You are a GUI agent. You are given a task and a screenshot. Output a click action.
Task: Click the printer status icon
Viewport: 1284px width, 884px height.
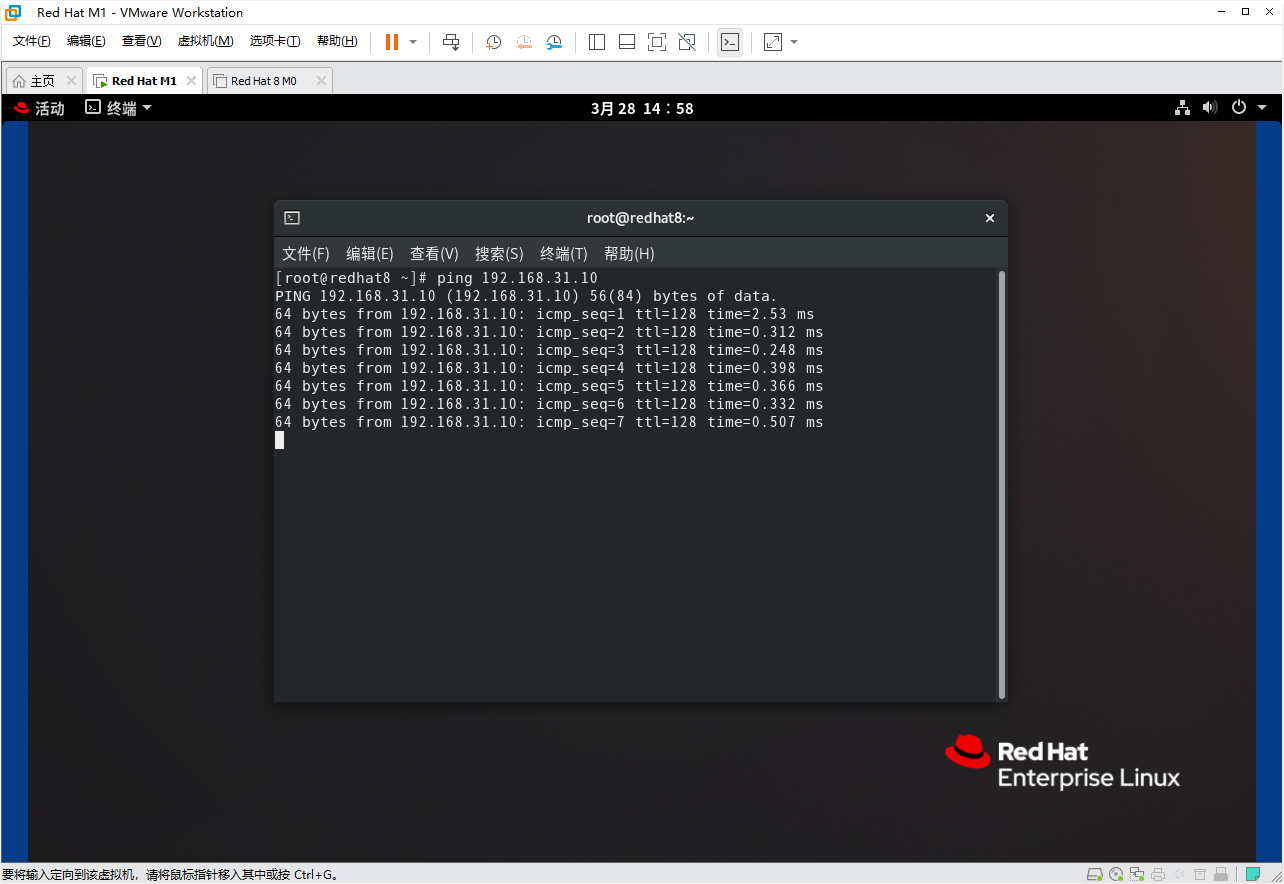(1158, 874)
